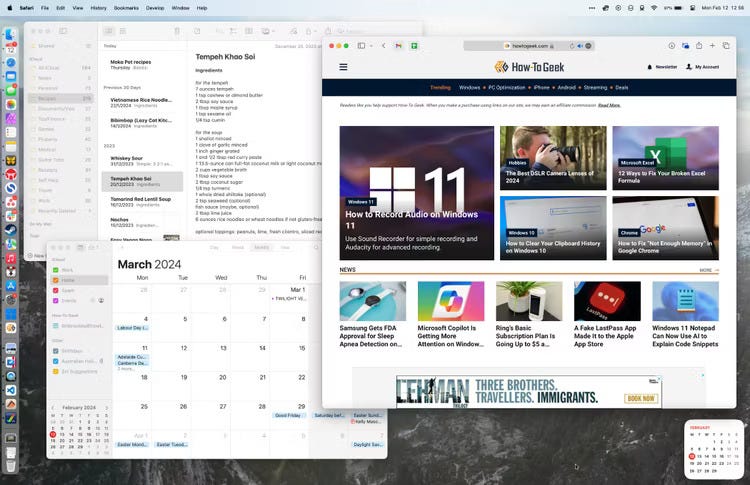This screenshot has width=750, height=485.
Task: Click the Good Friday event in Calendar
Action: click(288, 415)
